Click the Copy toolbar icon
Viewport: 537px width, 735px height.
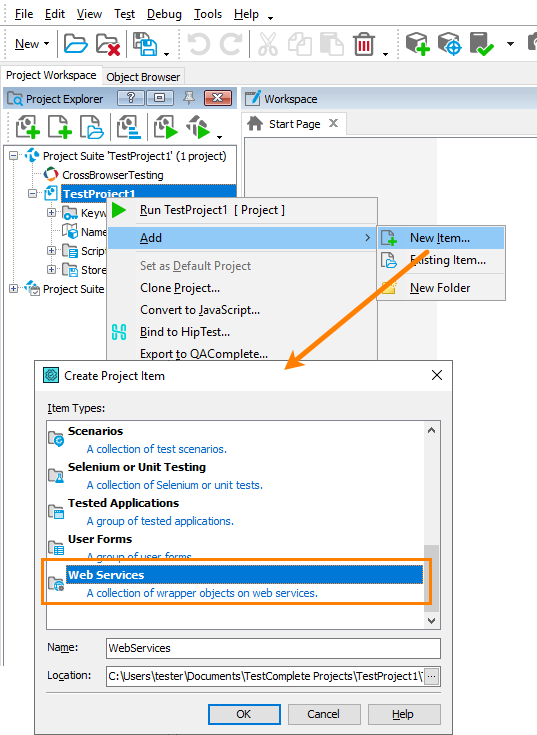300,44
